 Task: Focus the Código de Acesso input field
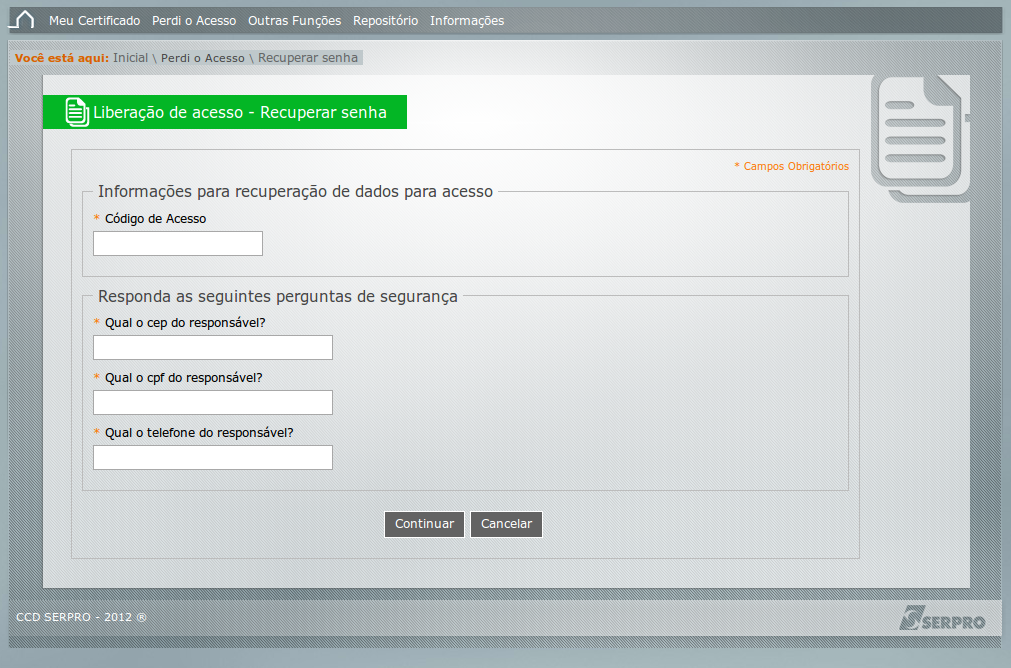178,244
